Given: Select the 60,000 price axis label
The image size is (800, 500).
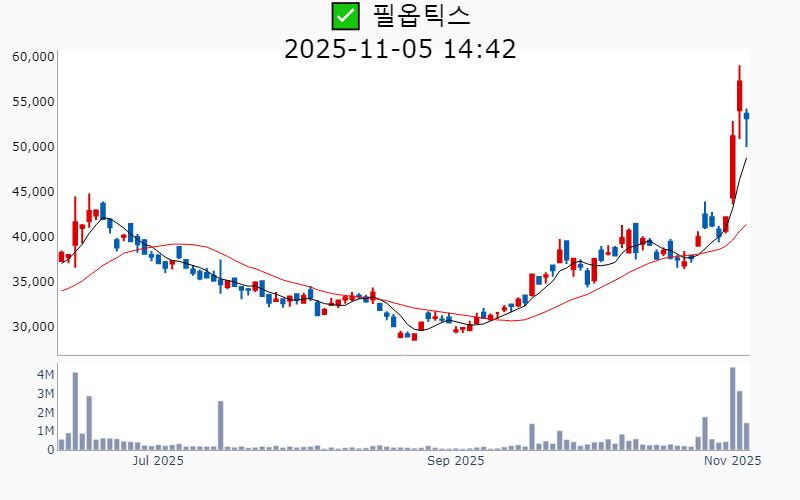Looking at the screenshot, I should 33,57.
